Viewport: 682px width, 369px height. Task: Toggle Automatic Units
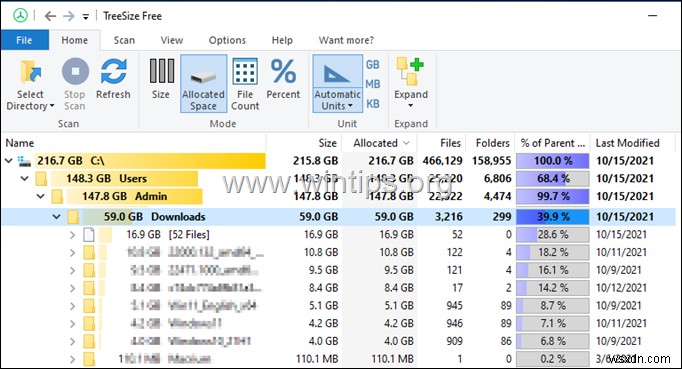tap(338, 84)
